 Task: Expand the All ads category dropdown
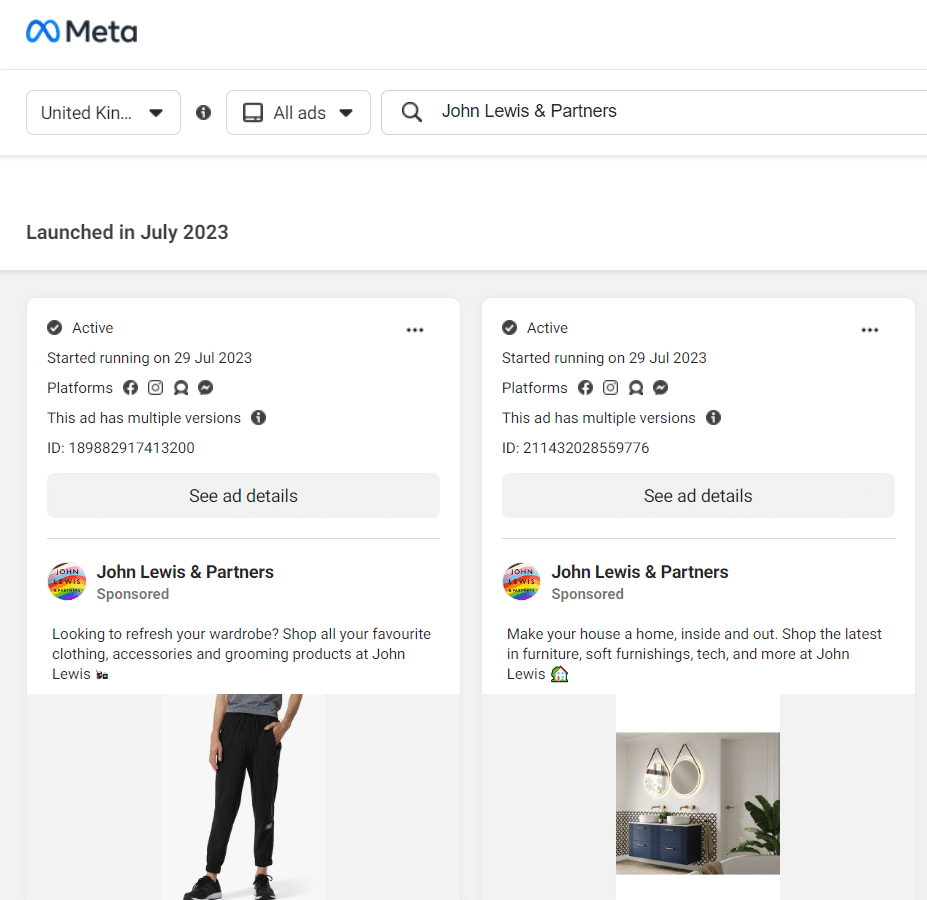[298, 113]
